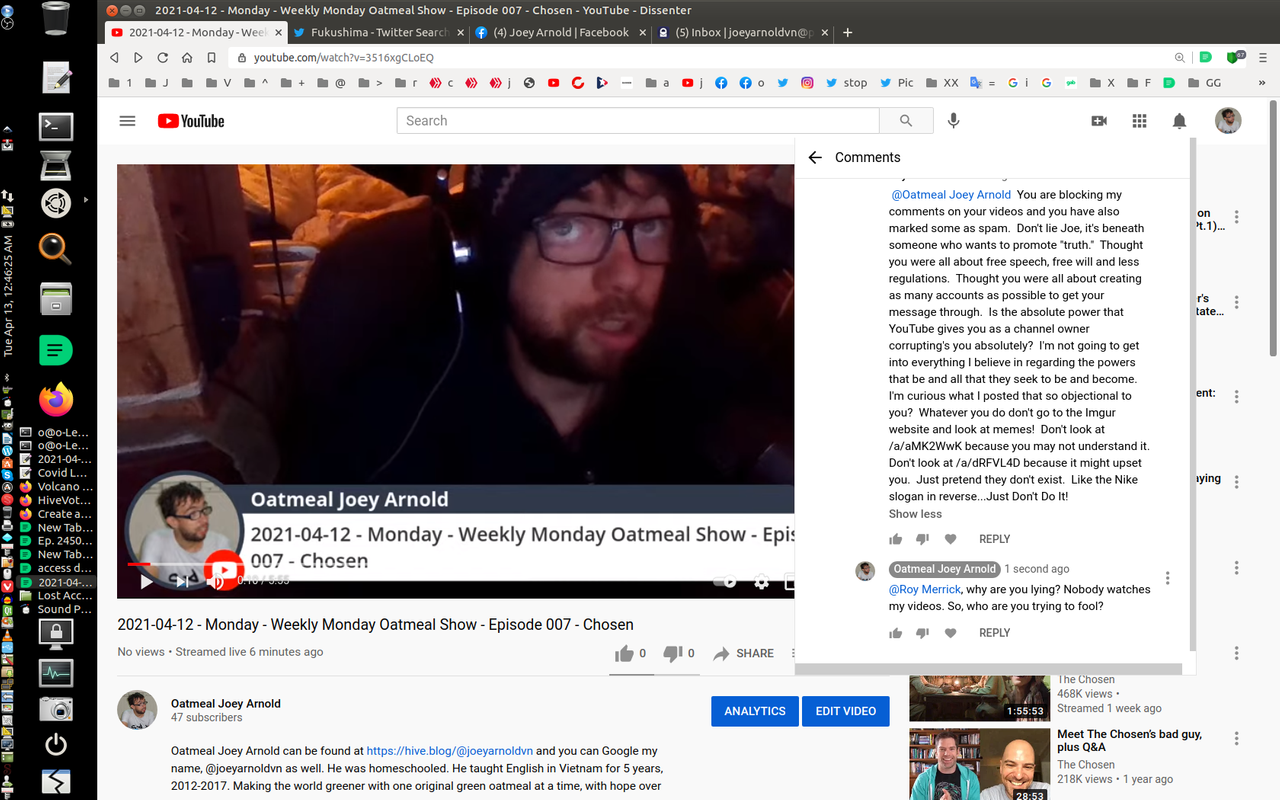Viewport: 1280px width, 800px height.
Task: Click the address bar URL
Action: [344, 58]
